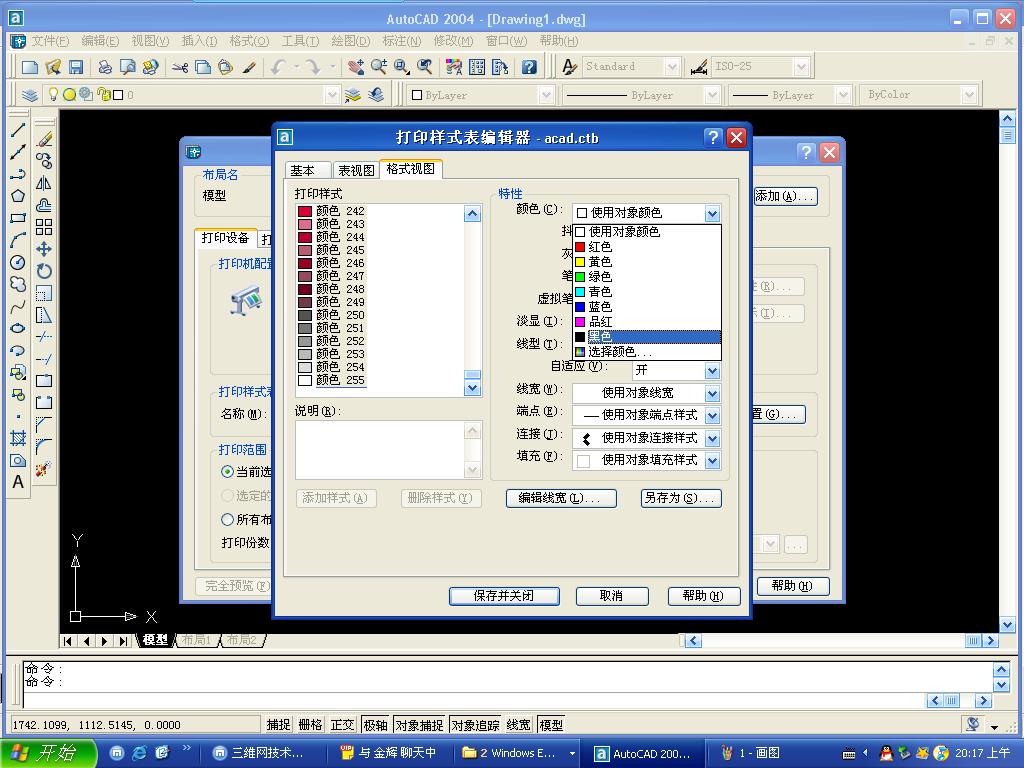Click the 添加(A)... button in plot dialog
The width and height of the screenshot is (1024, 768).
click(x=786, y=196)
